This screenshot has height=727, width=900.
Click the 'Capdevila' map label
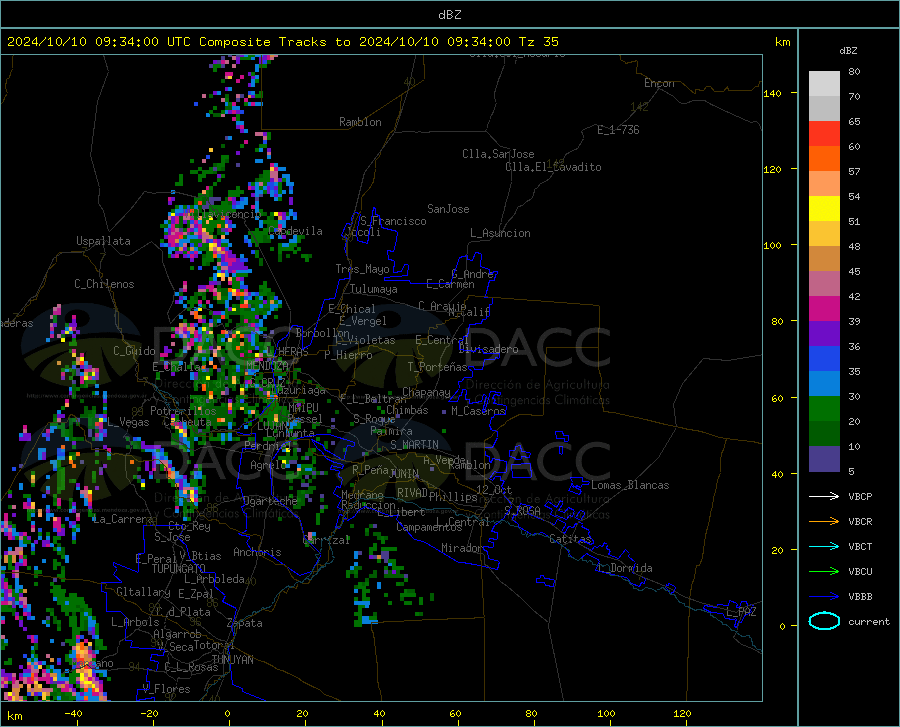click(295, 231)
